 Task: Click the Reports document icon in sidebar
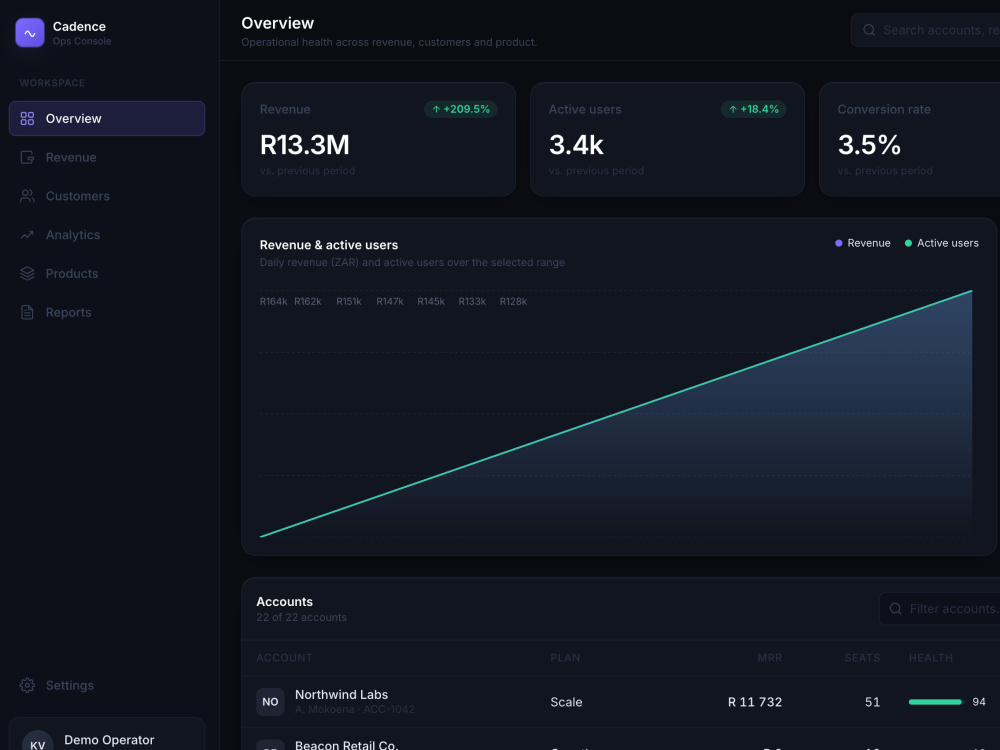pyautogui.click(x=27, y=312)
